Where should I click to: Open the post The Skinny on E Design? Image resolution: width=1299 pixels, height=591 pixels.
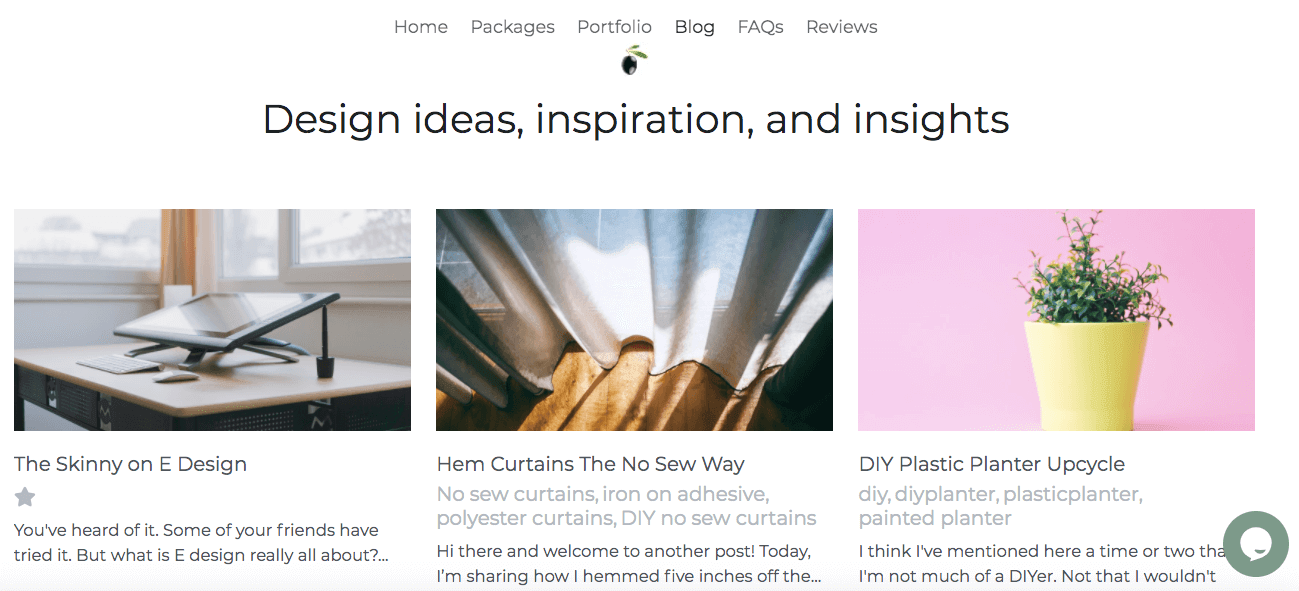tap(130, 464)
